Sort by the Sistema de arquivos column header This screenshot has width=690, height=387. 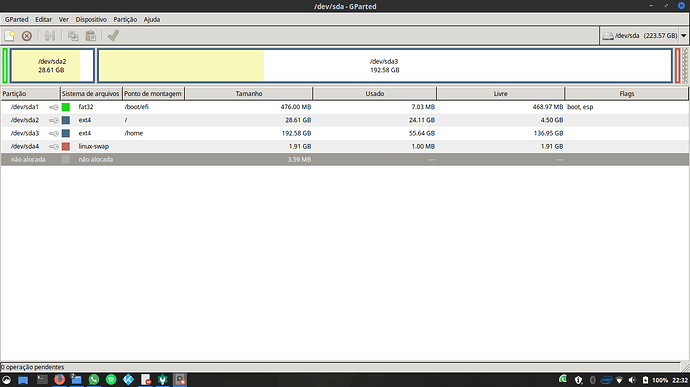click(x=91, y=93)
